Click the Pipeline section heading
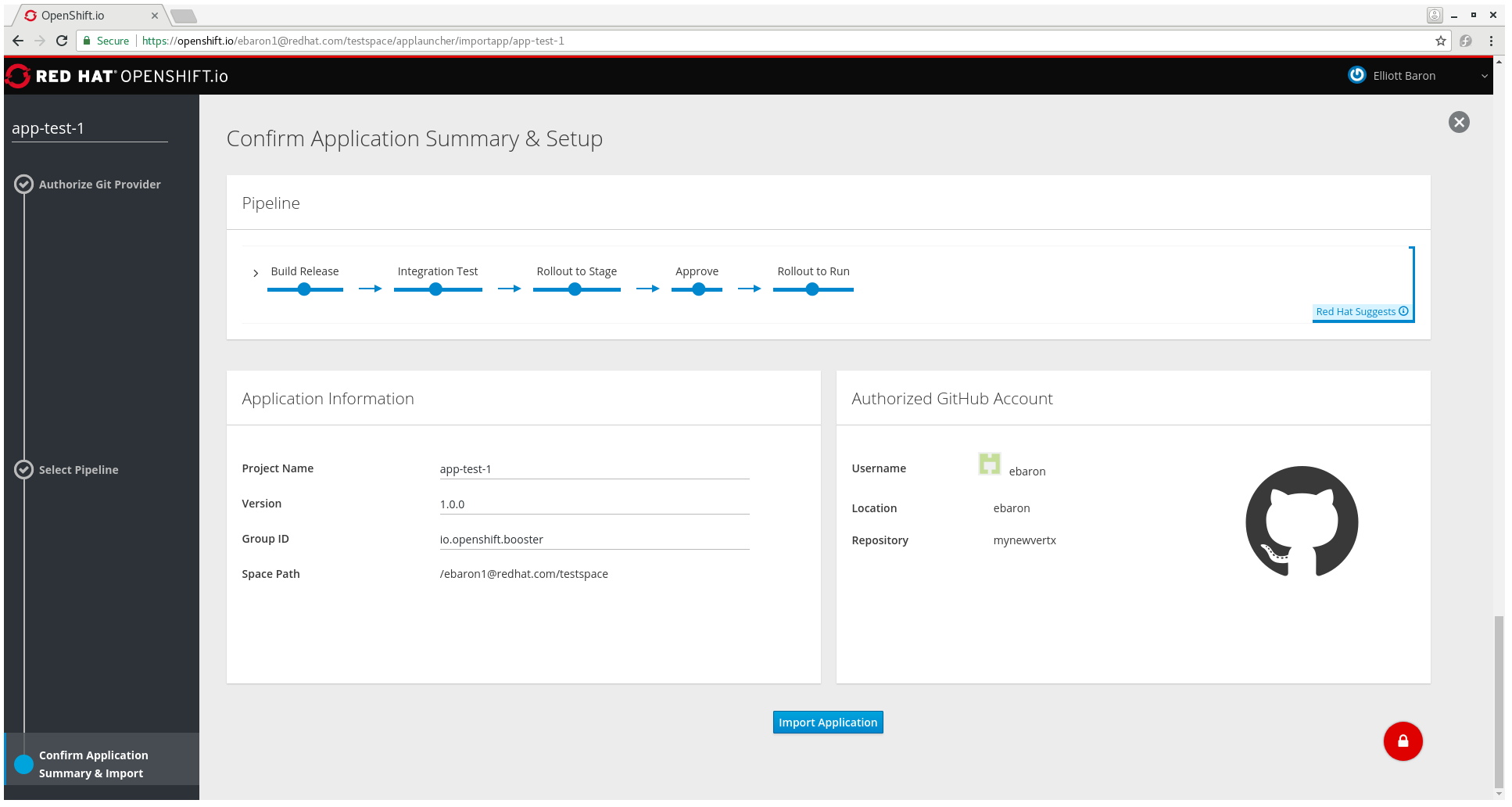Viewport: 1512px width, 807px height. (x=271, y=203)
